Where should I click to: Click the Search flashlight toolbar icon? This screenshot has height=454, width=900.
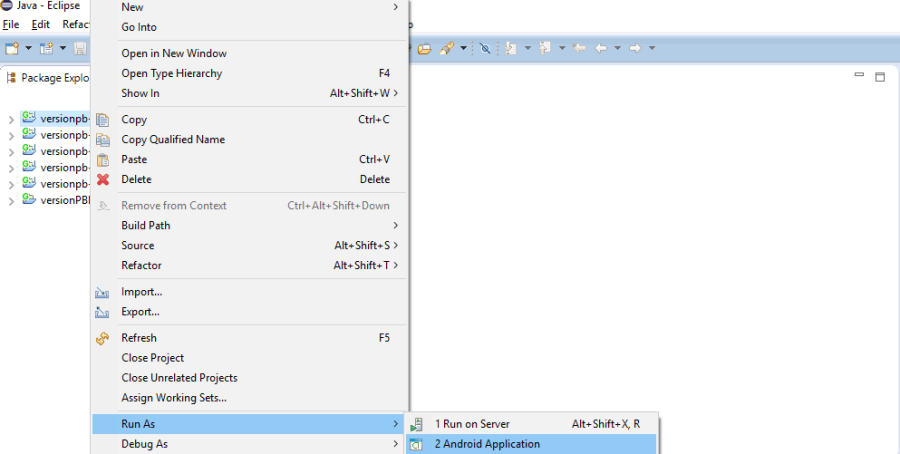pyautogui.click(x=447, y=48)
